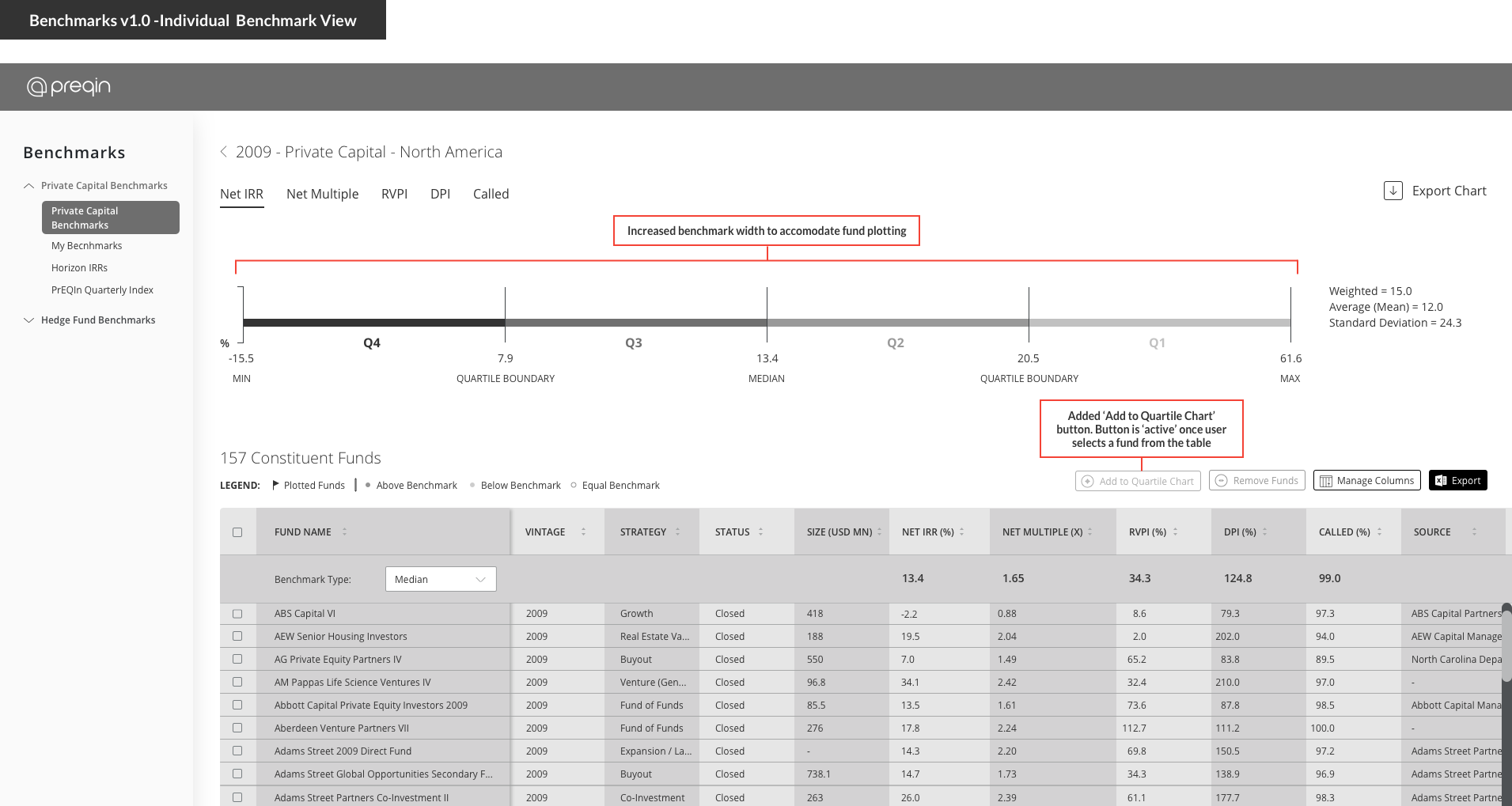1512x806 pixels.
Task: Select the highlighted Private Capital Benchmarks item
Action: [x=111, y=218]
